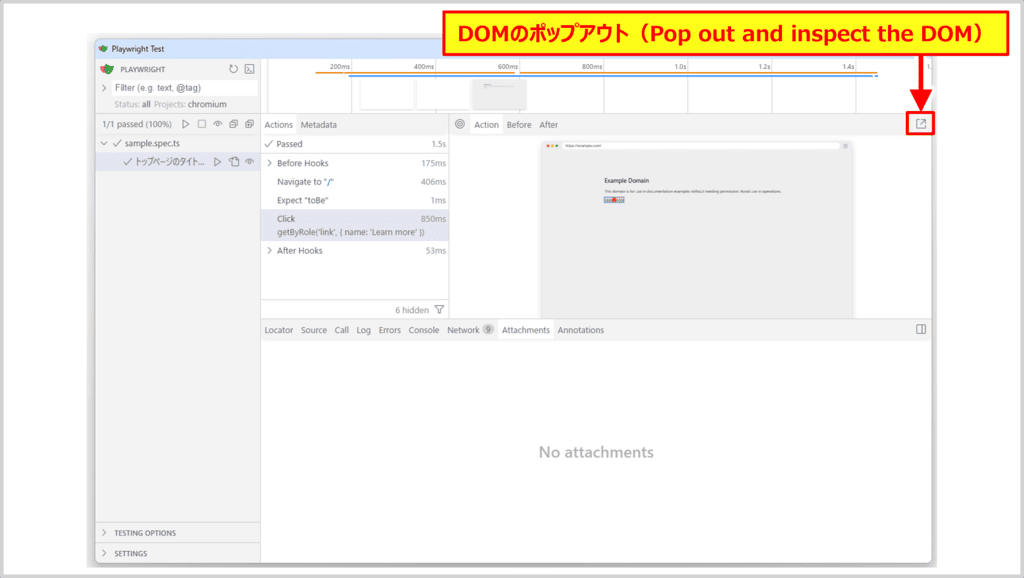
Task: Focus the Filter text input
Action: point(180,88)
